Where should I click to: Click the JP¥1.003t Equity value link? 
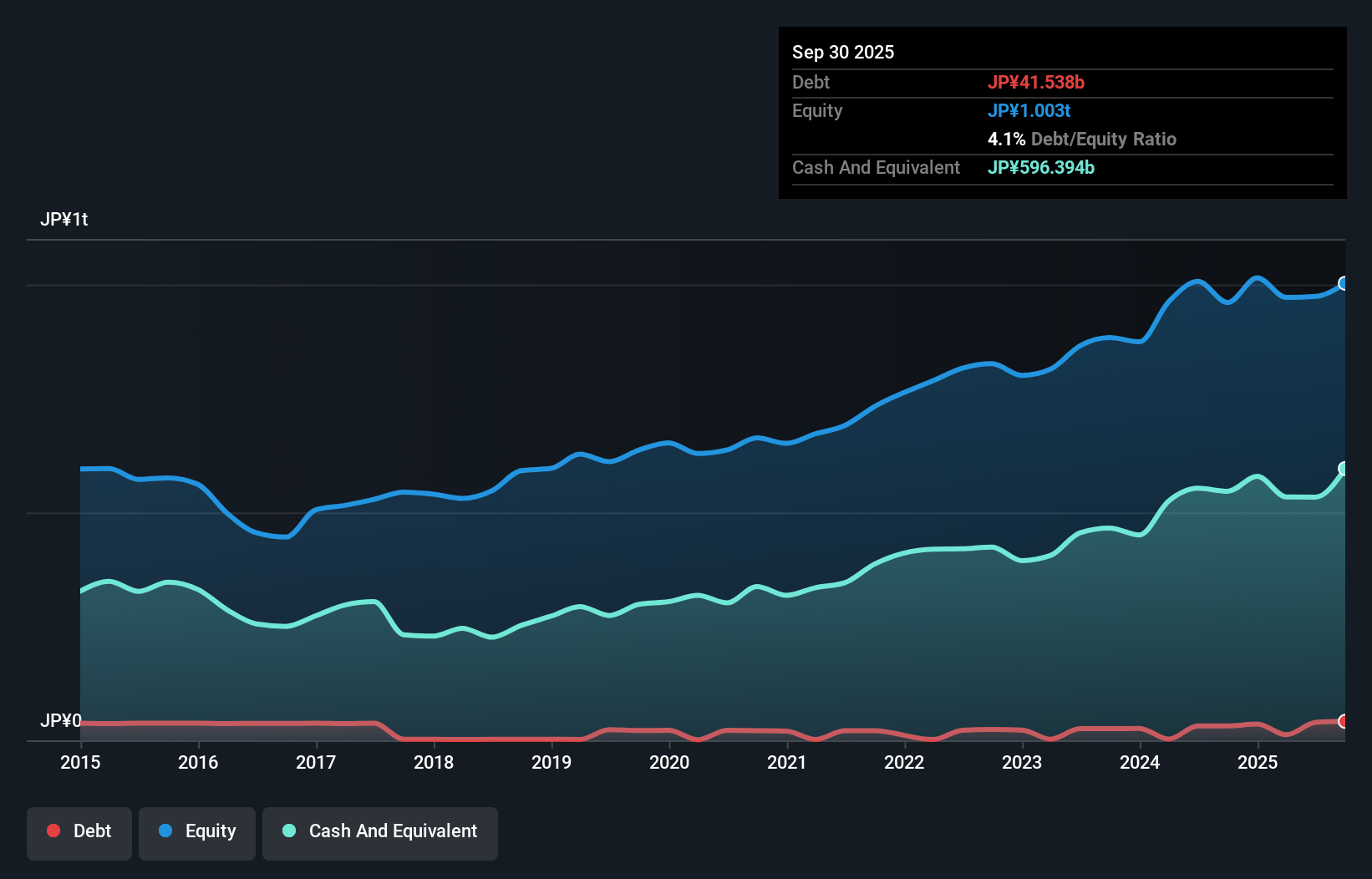pyautogui.click(x=1029, y=109)
